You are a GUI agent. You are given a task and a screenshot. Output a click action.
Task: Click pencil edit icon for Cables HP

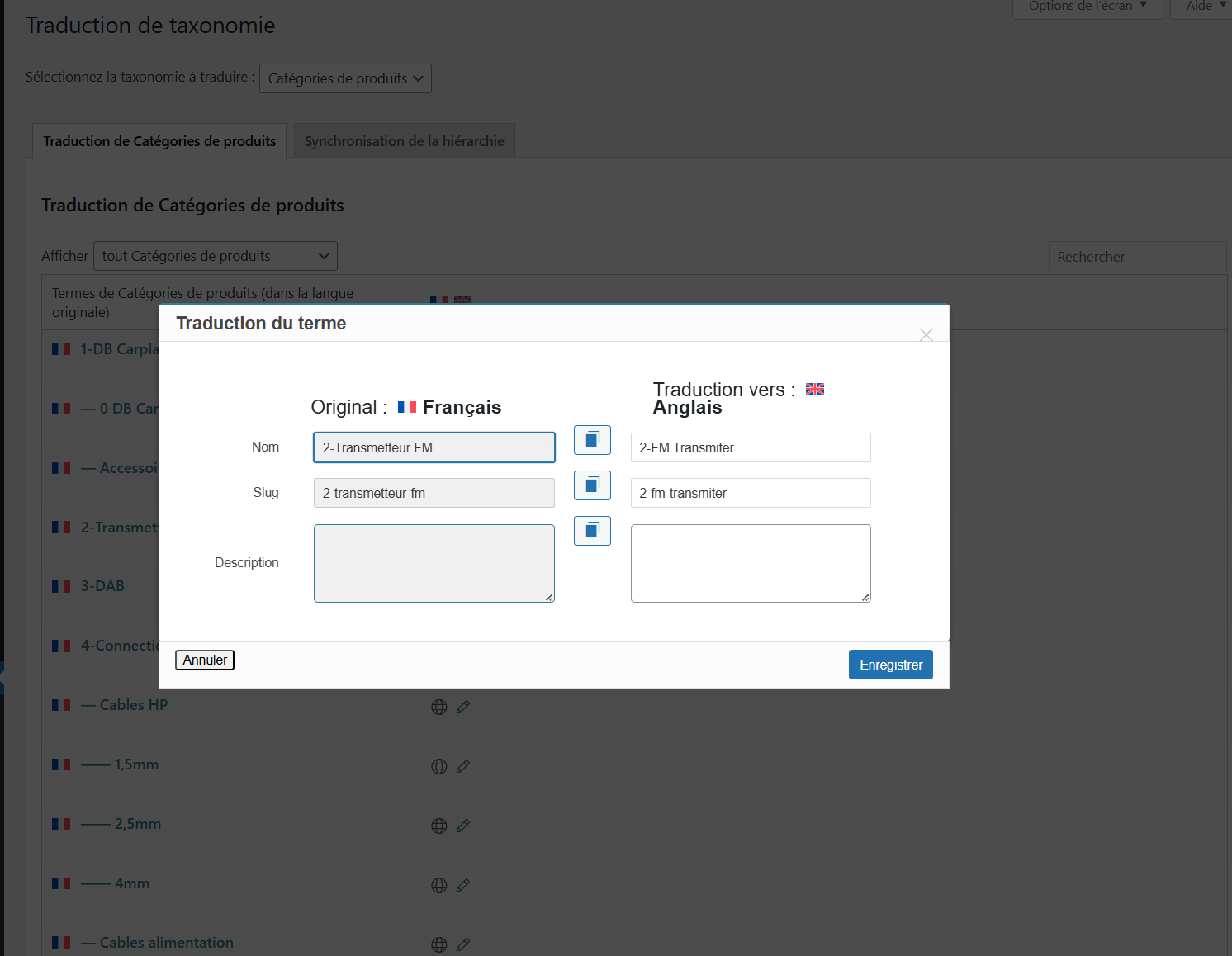(463, 707)
